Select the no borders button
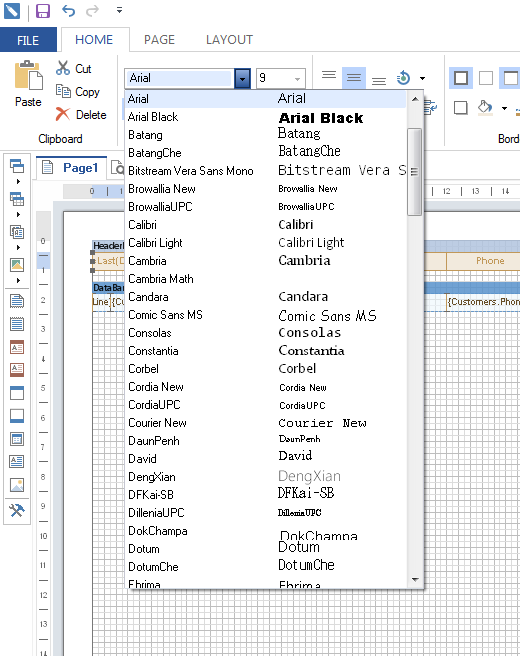 click(x=486, y=78)
